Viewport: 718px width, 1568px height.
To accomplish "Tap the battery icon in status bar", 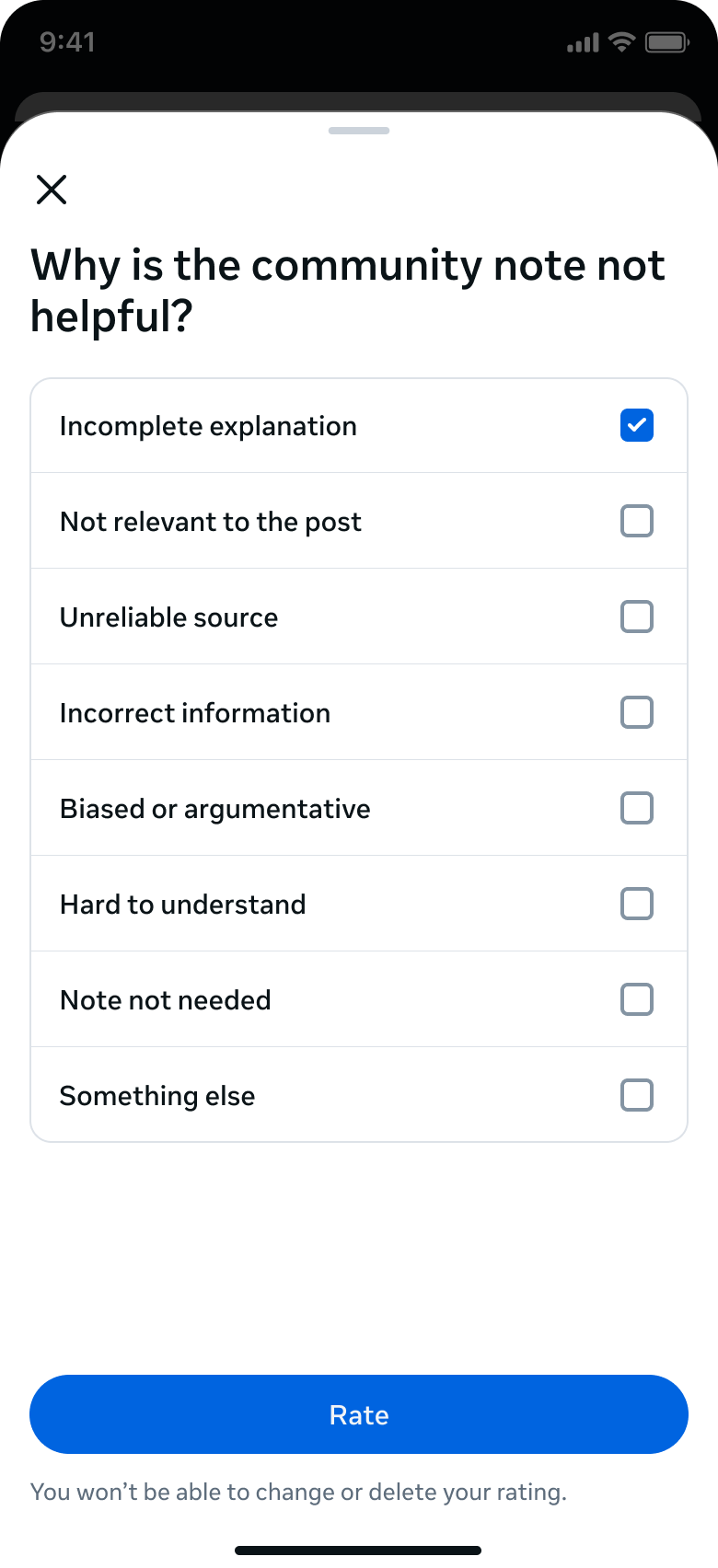I will click(667, 42).
